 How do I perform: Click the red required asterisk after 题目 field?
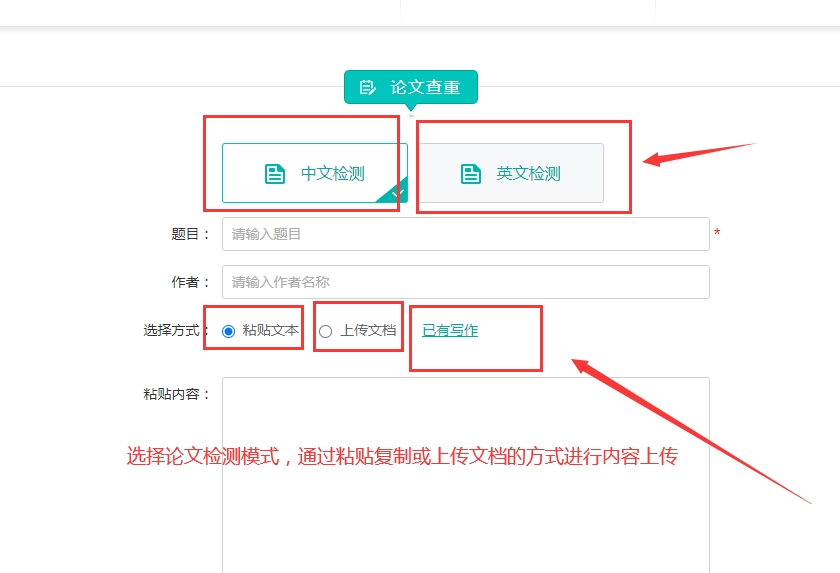click(x=717, y=234)
